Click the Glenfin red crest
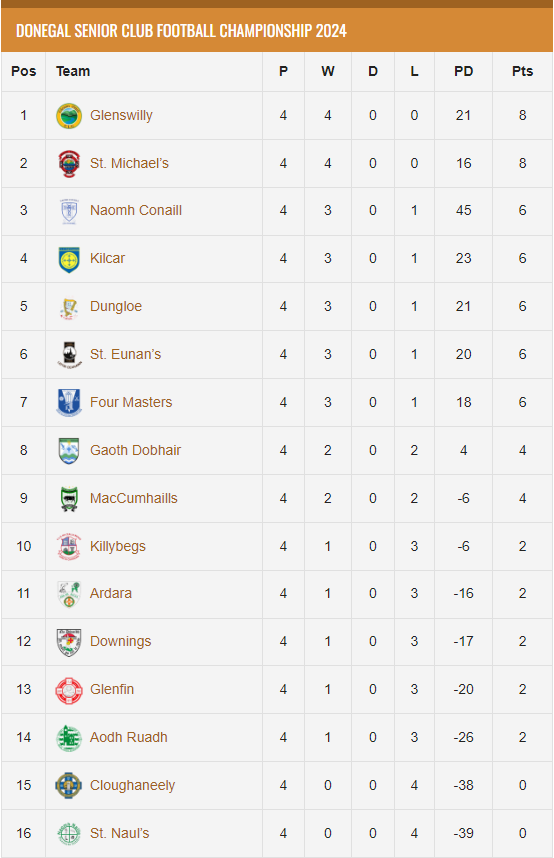The height and width of the screenshot is (858, 554). pos(69,690)
